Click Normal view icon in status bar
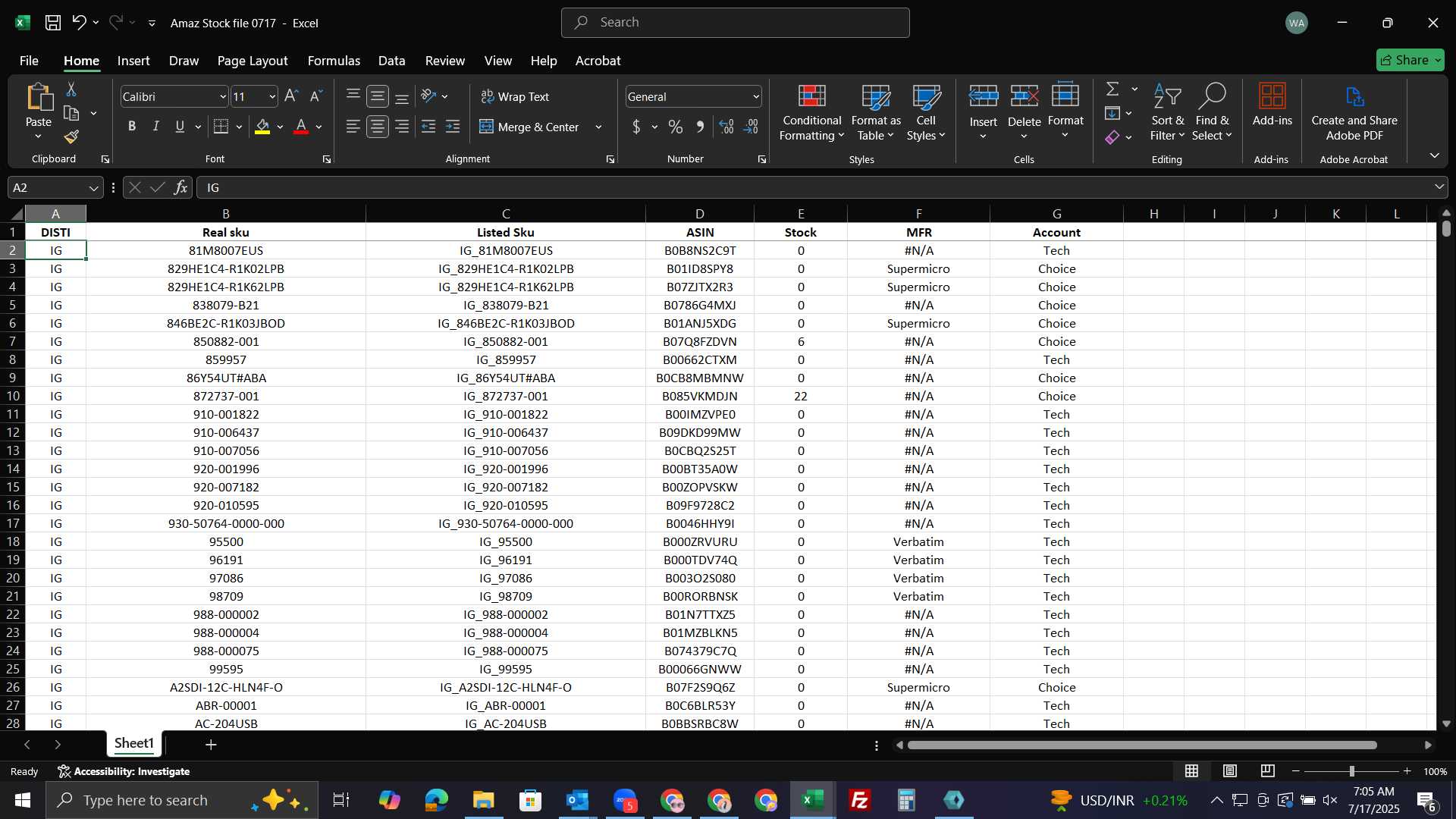1456x819 pixels. coord(1191,771)
